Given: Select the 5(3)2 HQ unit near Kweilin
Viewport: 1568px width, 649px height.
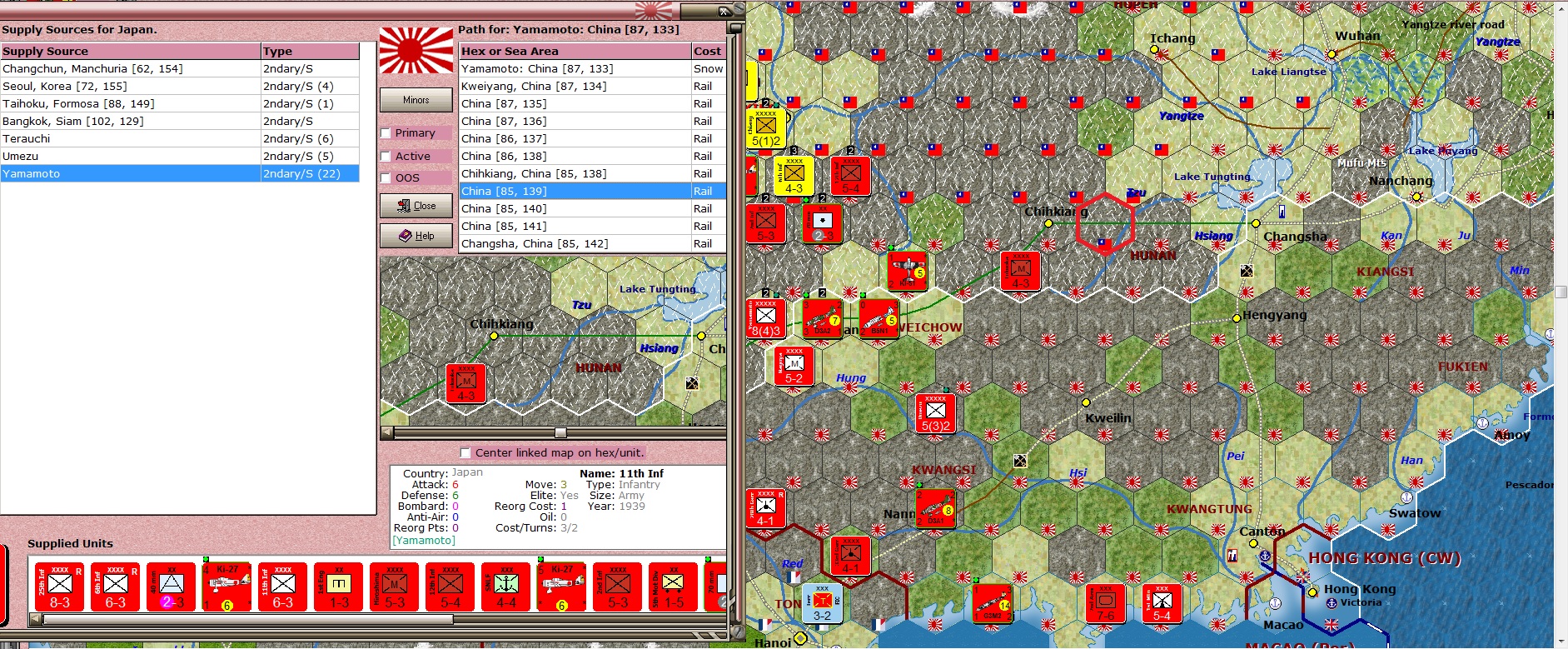Looking at the screenshot, I should point(936,414).
